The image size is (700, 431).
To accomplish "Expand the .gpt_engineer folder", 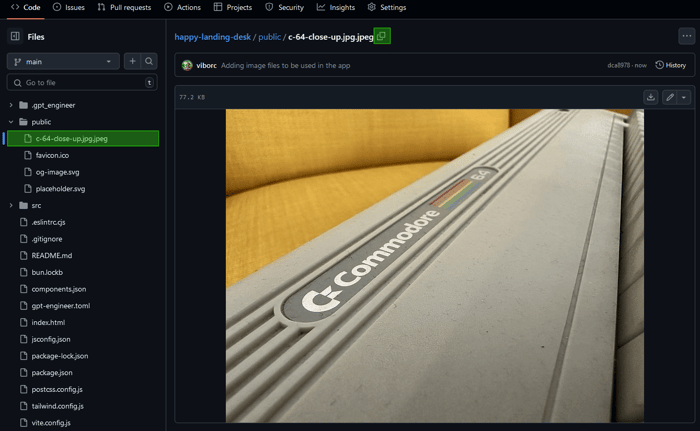I will (11, 105).
